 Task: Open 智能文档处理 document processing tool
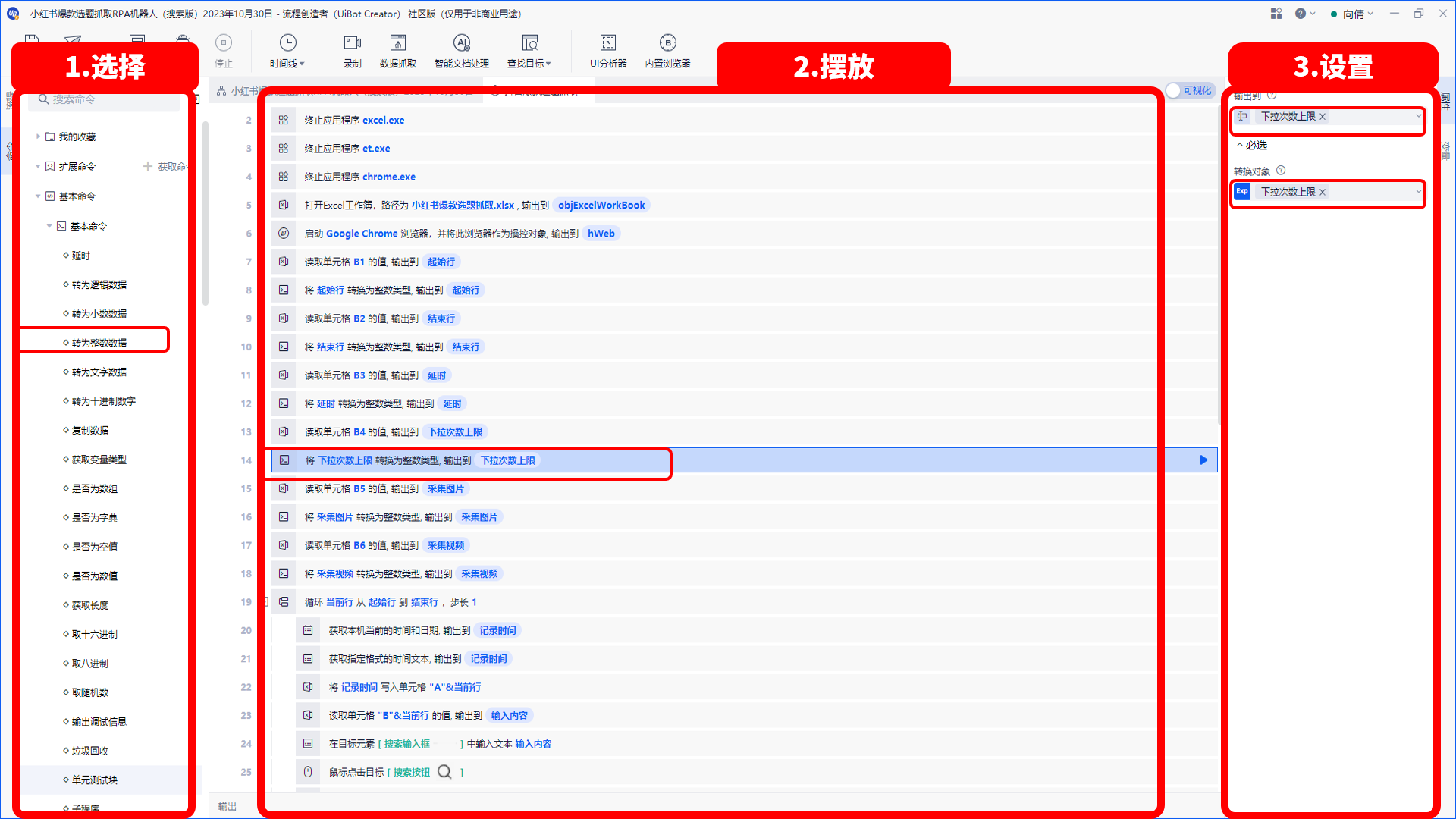point(462,51)
